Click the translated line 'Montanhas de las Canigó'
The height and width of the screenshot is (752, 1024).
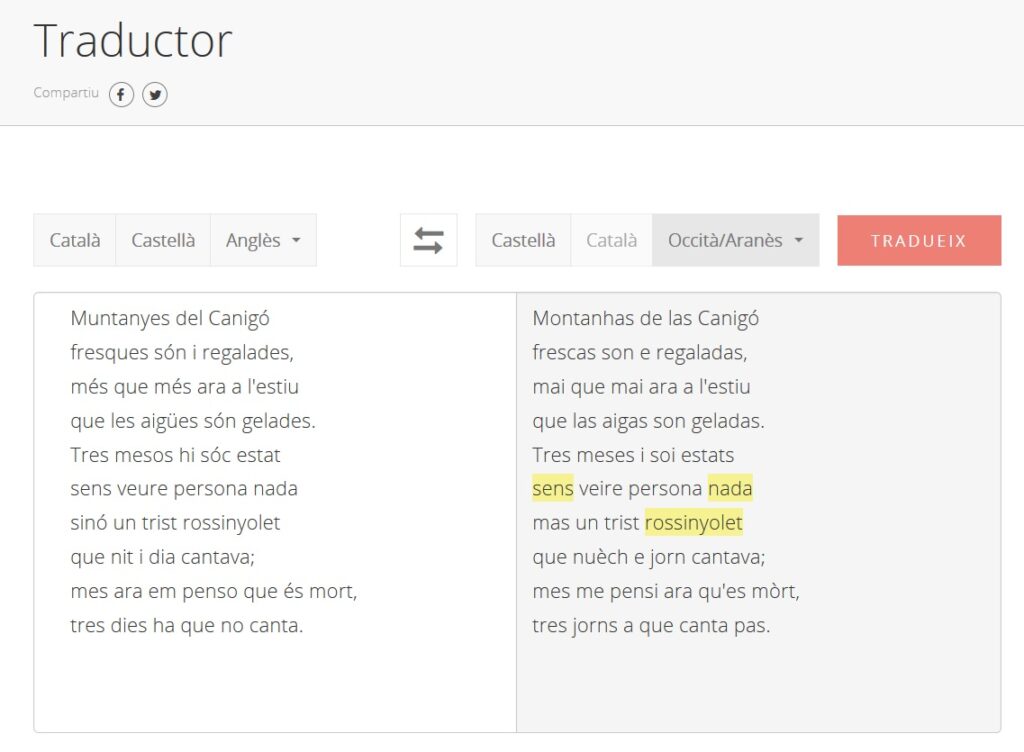[645, 319]
